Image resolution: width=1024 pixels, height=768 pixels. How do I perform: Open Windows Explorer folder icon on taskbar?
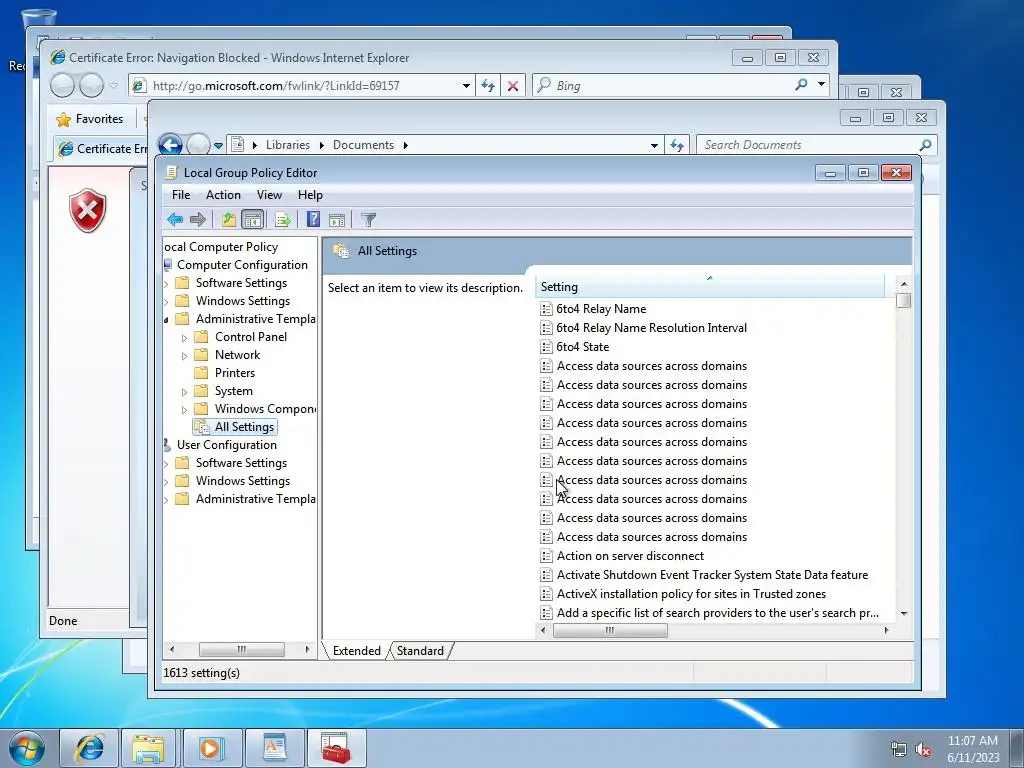(148, 748)
